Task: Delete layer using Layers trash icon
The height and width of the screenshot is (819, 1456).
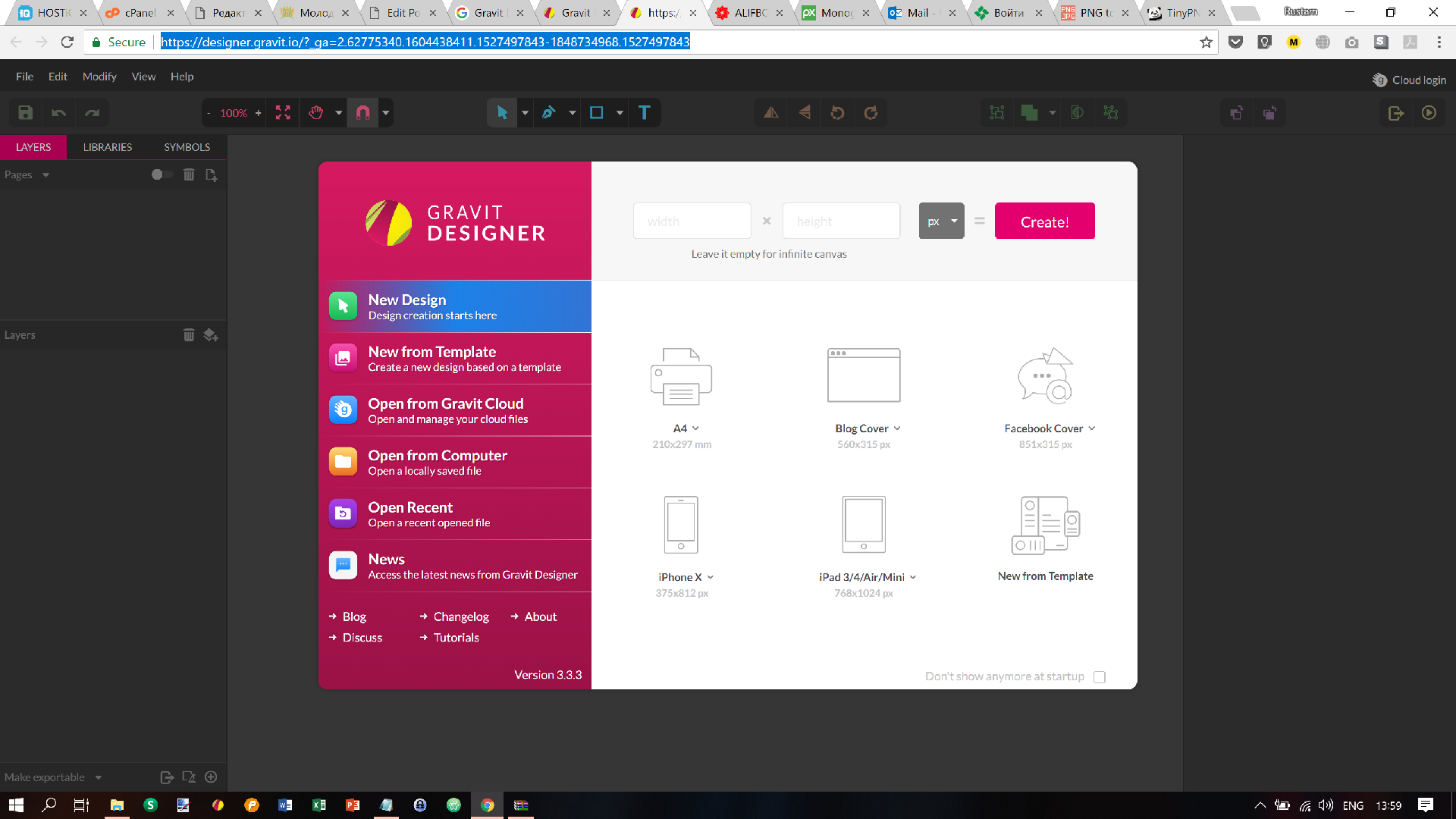Action: tap(189, 334)
